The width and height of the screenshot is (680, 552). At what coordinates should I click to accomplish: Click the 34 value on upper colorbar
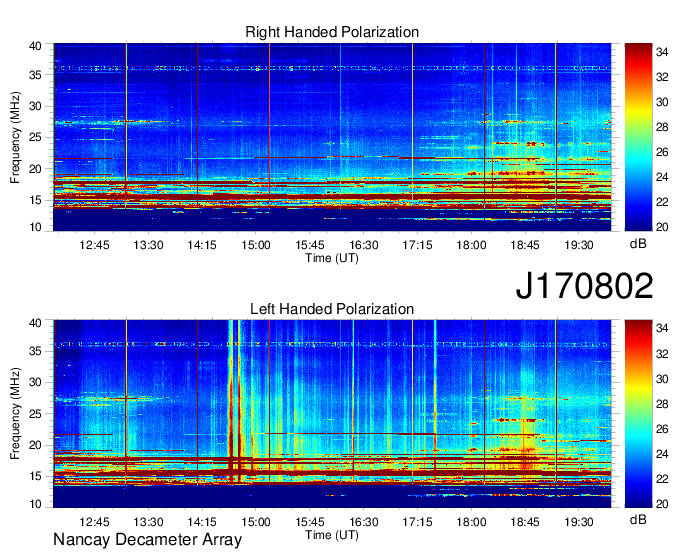click(x=662, y=52)
